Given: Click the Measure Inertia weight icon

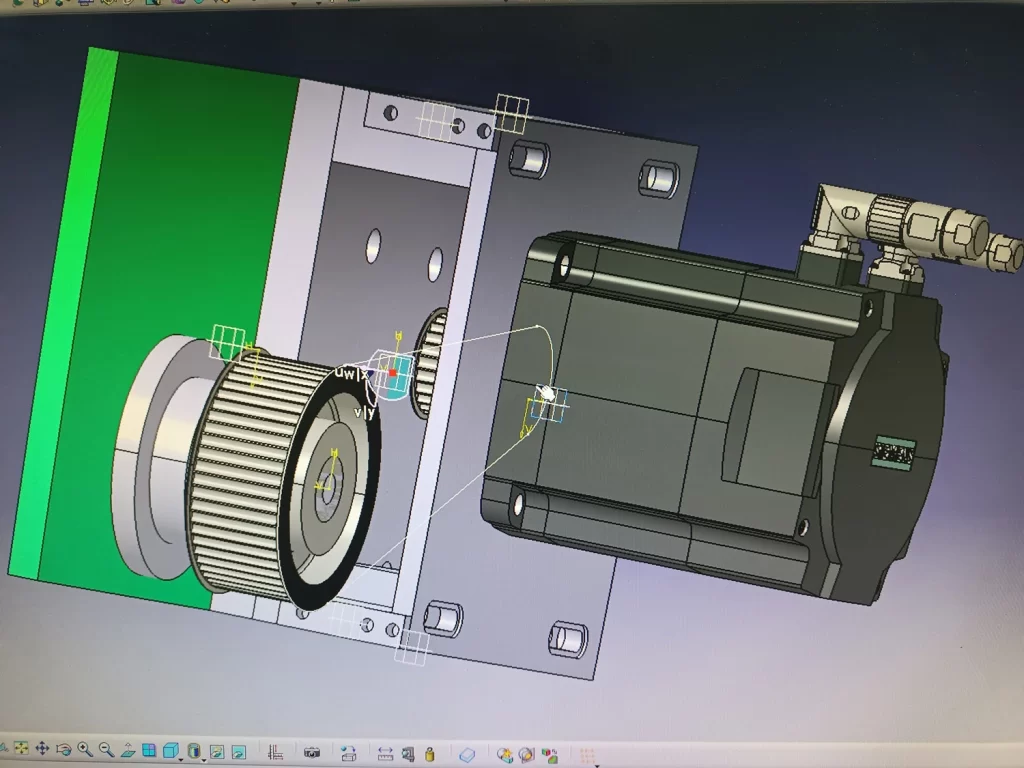Looking at the screenshot, I should click(429, 753).
